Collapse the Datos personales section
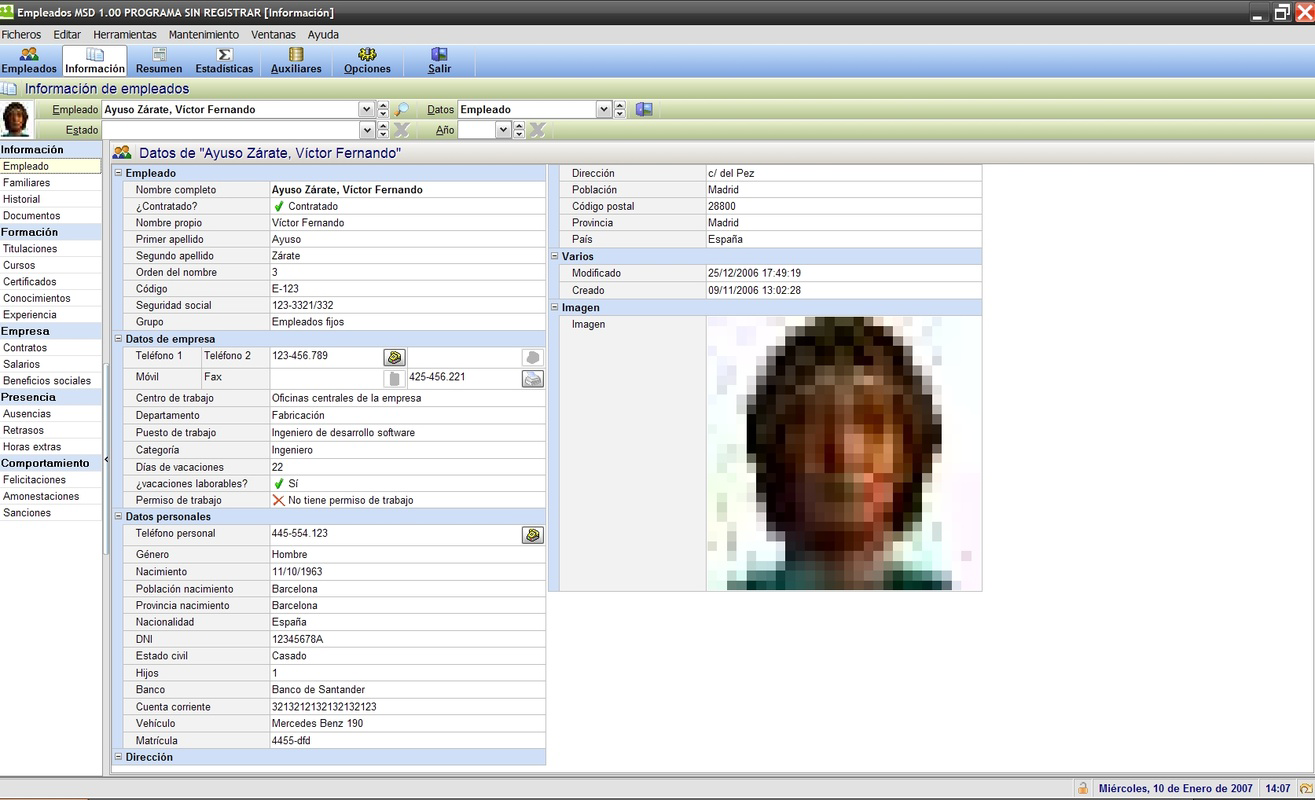Screen dimensions: 1315x800 coord(118,516)
